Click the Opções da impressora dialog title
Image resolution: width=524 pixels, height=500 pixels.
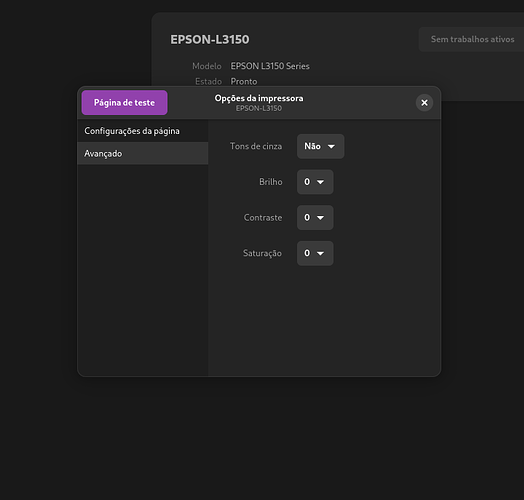click(259, 98)
